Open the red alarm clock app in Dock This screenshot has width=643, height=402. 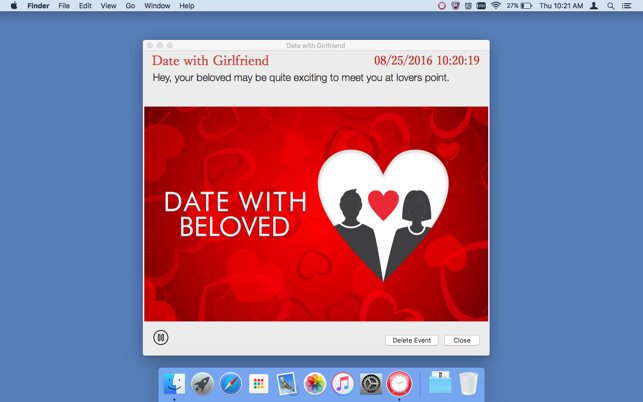[399, 384]
